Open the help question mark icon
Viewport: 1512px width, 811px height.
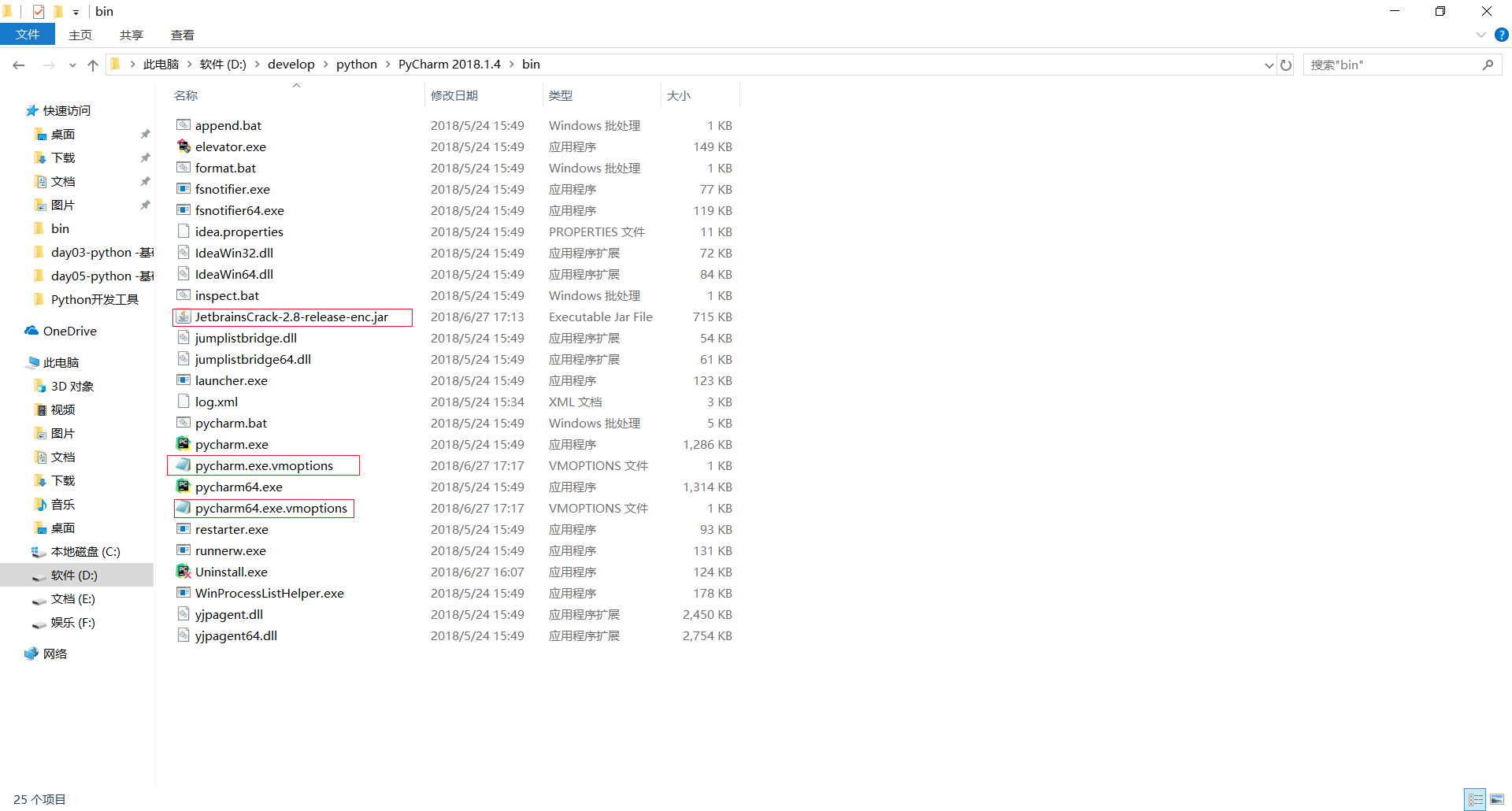click(x=1501, y=35)
